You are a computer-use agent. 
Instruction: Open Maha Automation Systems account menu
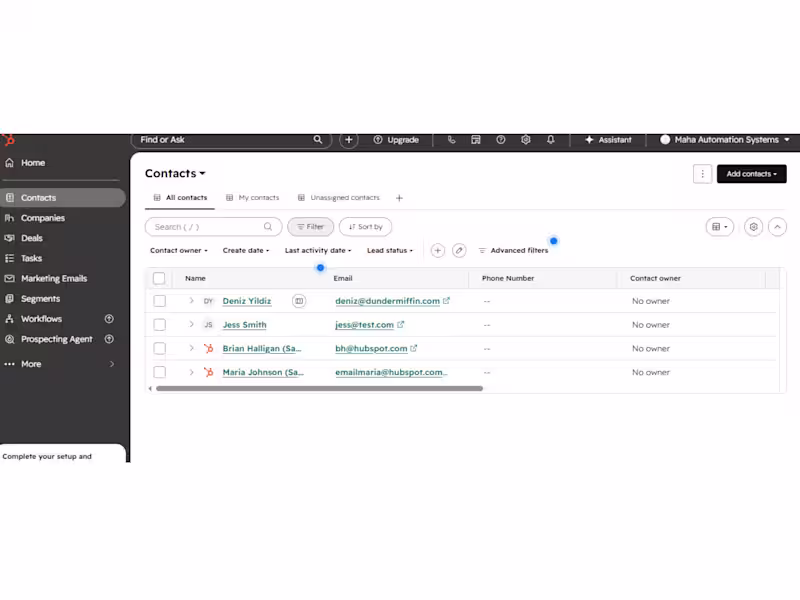(724, 139)
